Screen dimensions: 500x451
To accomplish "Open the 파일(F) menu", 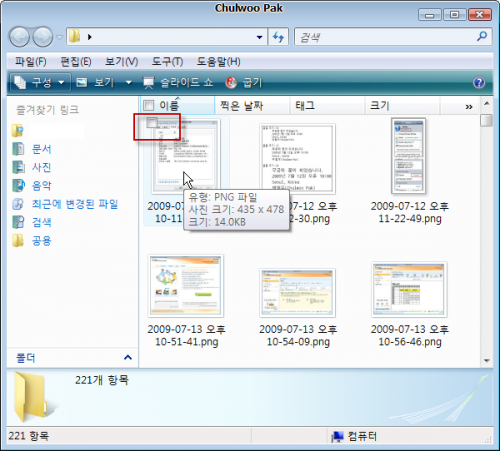I will (31, 62).
